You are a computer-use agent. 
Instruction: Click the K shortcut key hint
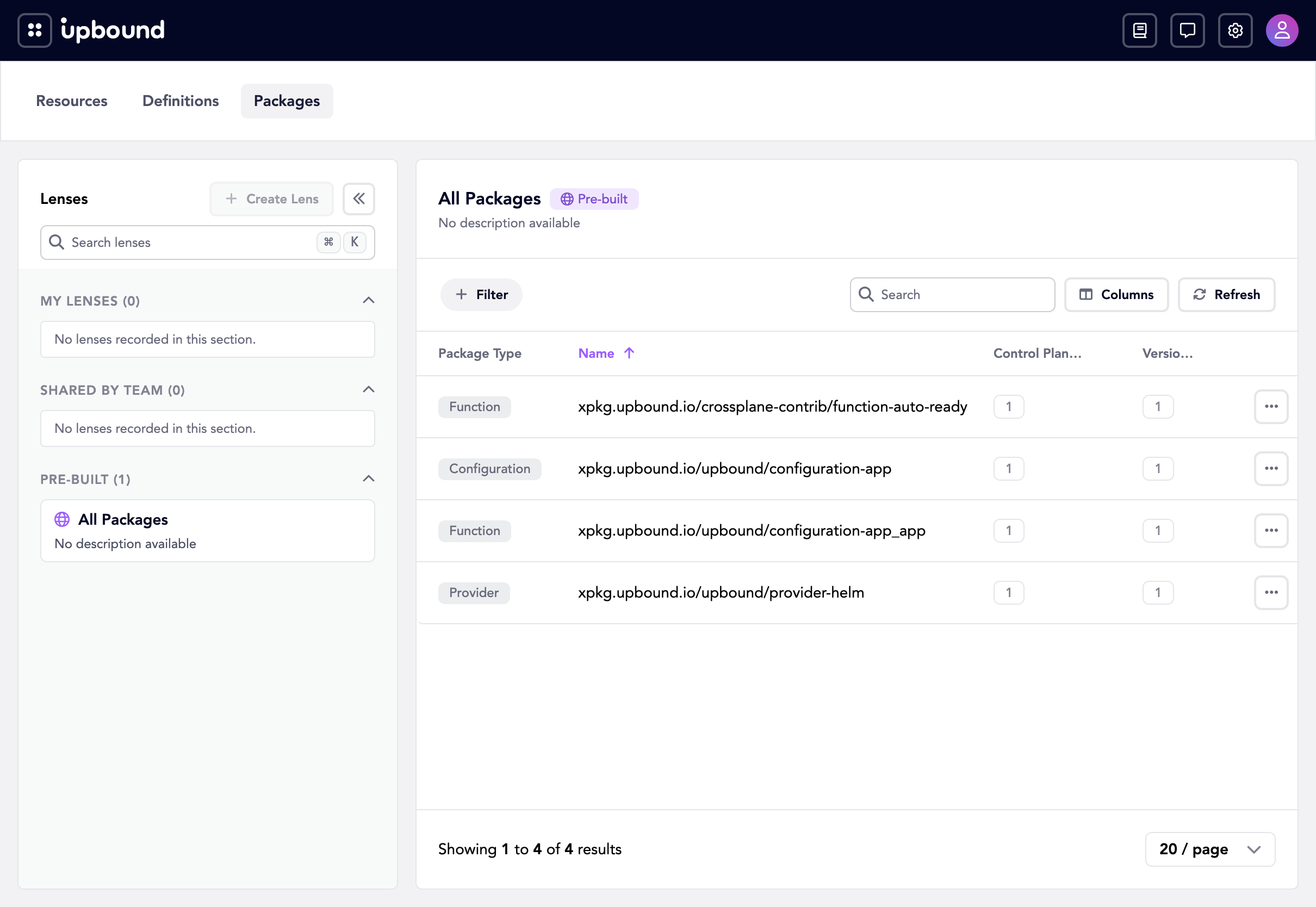coord(355,242)
